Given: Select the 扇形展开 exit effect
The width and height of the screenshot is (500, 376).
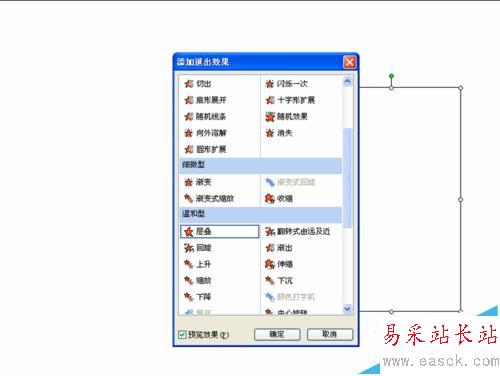Looking at the screenshot, I should (x=205, y=100).
